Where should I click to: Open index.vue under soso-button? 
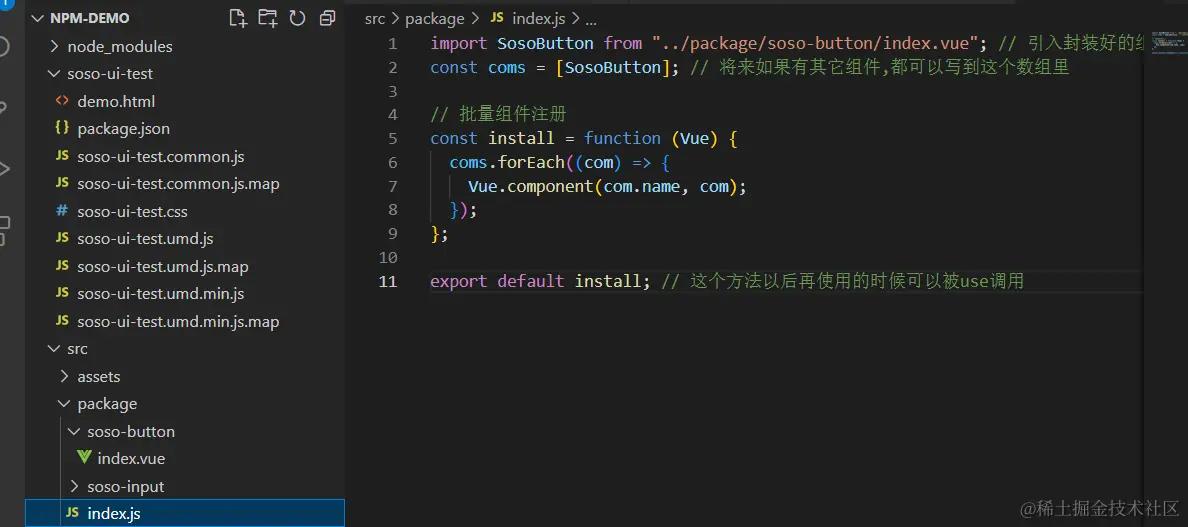point(131,459)
